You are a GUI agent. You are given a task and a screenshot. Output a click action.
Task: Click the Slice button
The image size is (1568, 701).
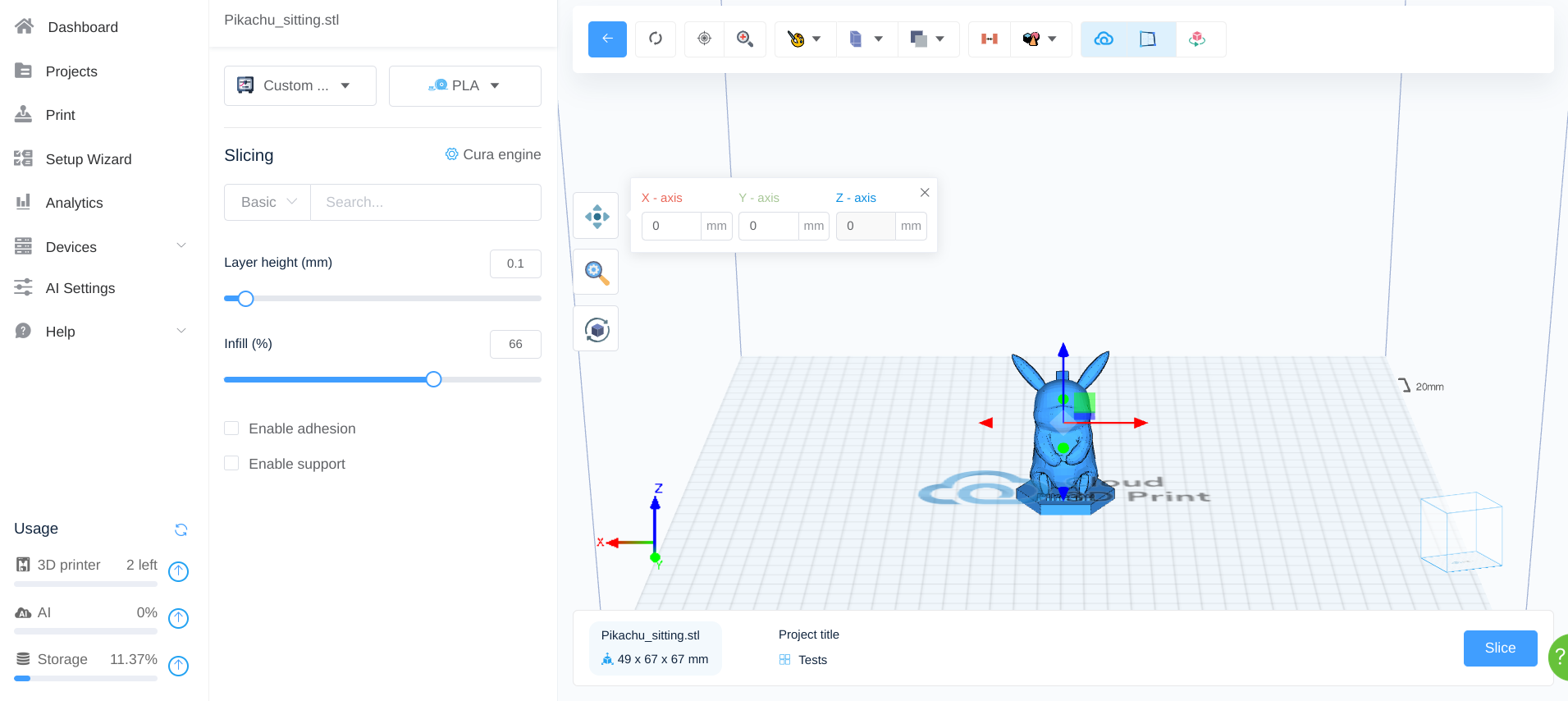1500,648
